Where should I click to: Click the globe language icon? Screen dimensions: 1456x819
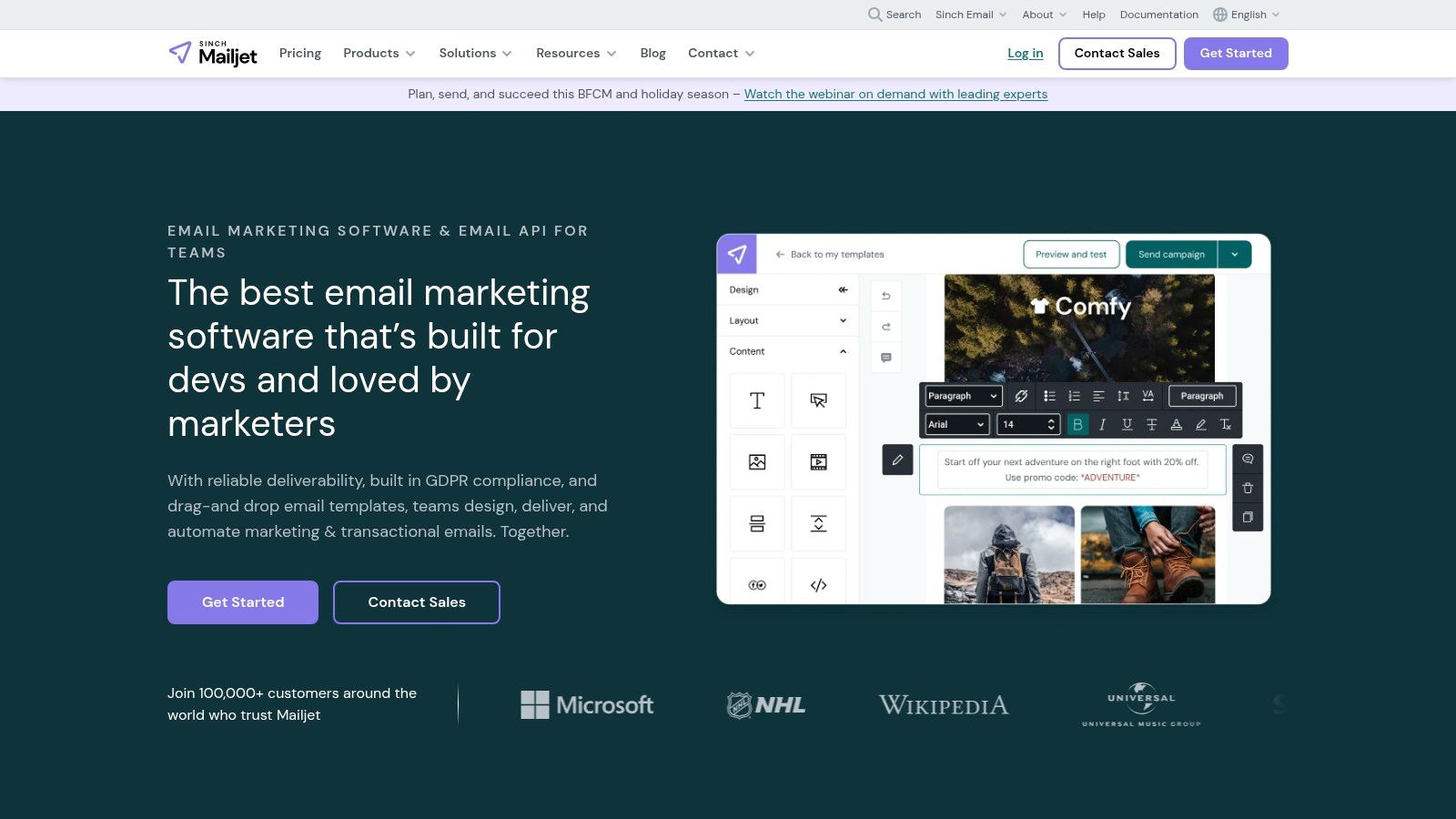pyautogui.click(x=1220, y=15)
